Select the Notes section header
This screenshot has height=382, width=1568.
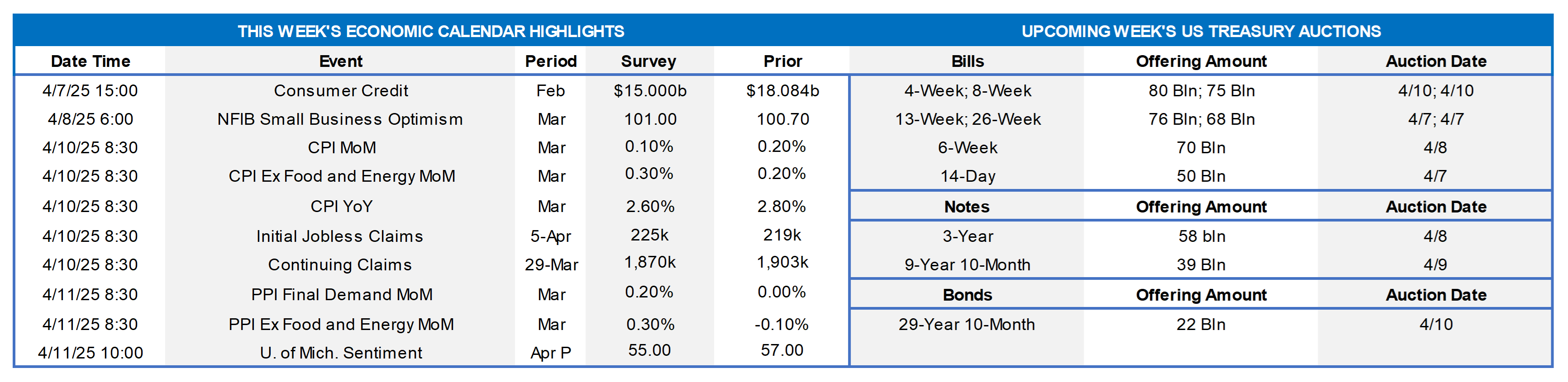point(967,207)
